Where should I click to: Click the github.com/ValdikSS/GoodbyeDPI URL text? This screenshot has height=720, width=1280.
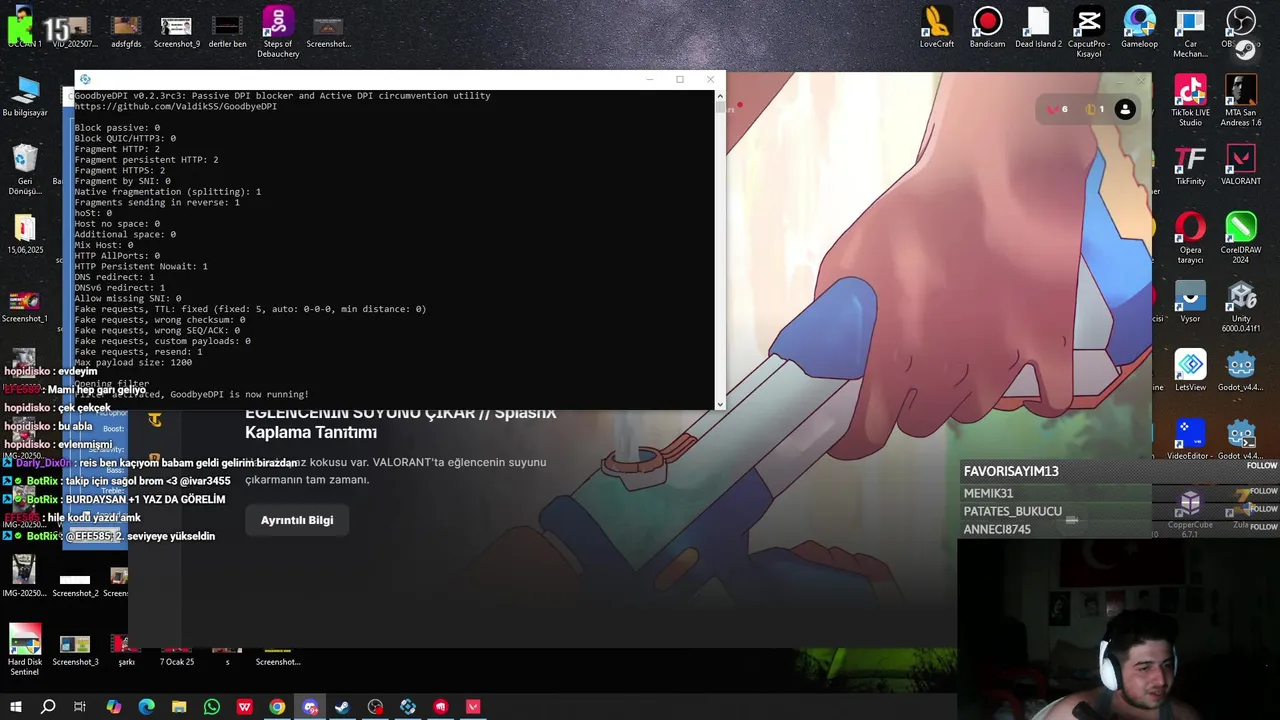175,106
